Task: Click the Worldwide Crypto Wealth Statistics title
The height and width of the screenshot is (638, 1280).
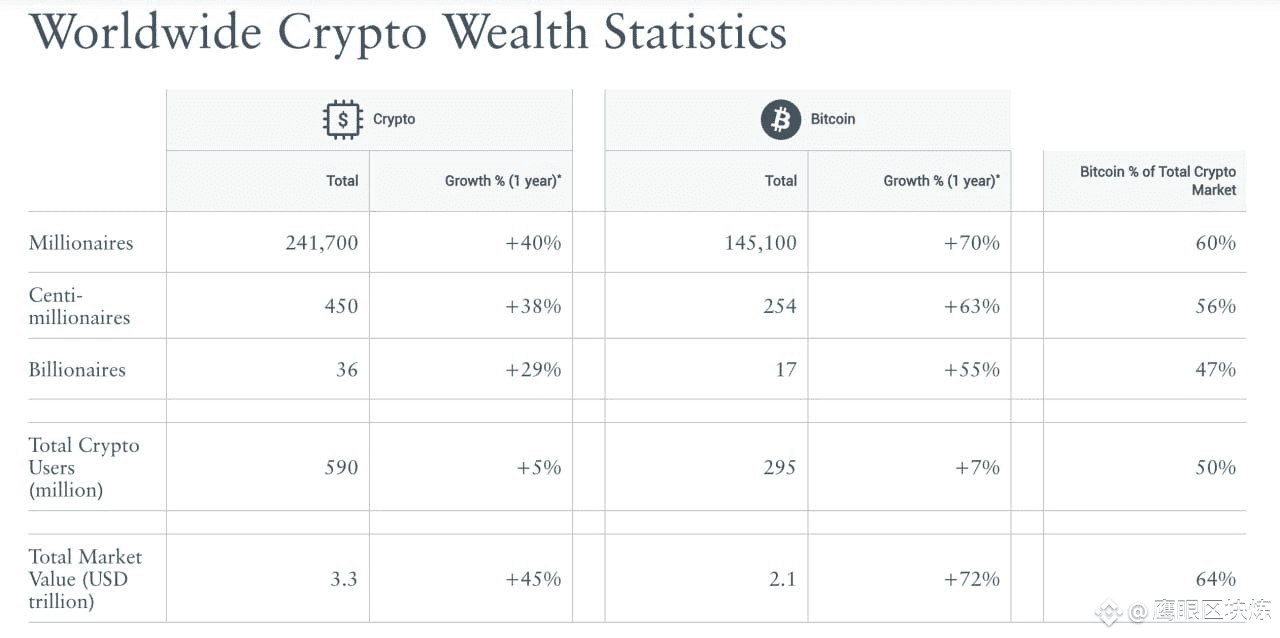Action: coord(408,33)
